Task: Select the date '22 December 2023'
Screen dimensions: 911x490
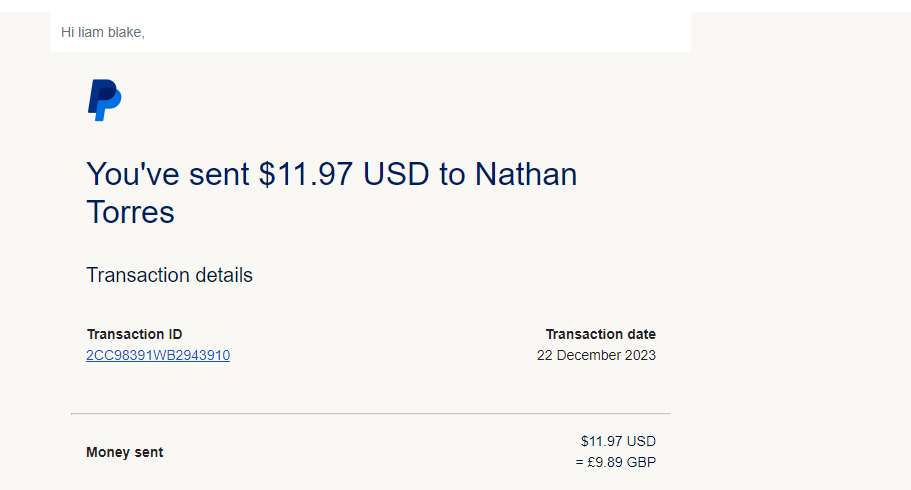Action: (x=596, y=355)
